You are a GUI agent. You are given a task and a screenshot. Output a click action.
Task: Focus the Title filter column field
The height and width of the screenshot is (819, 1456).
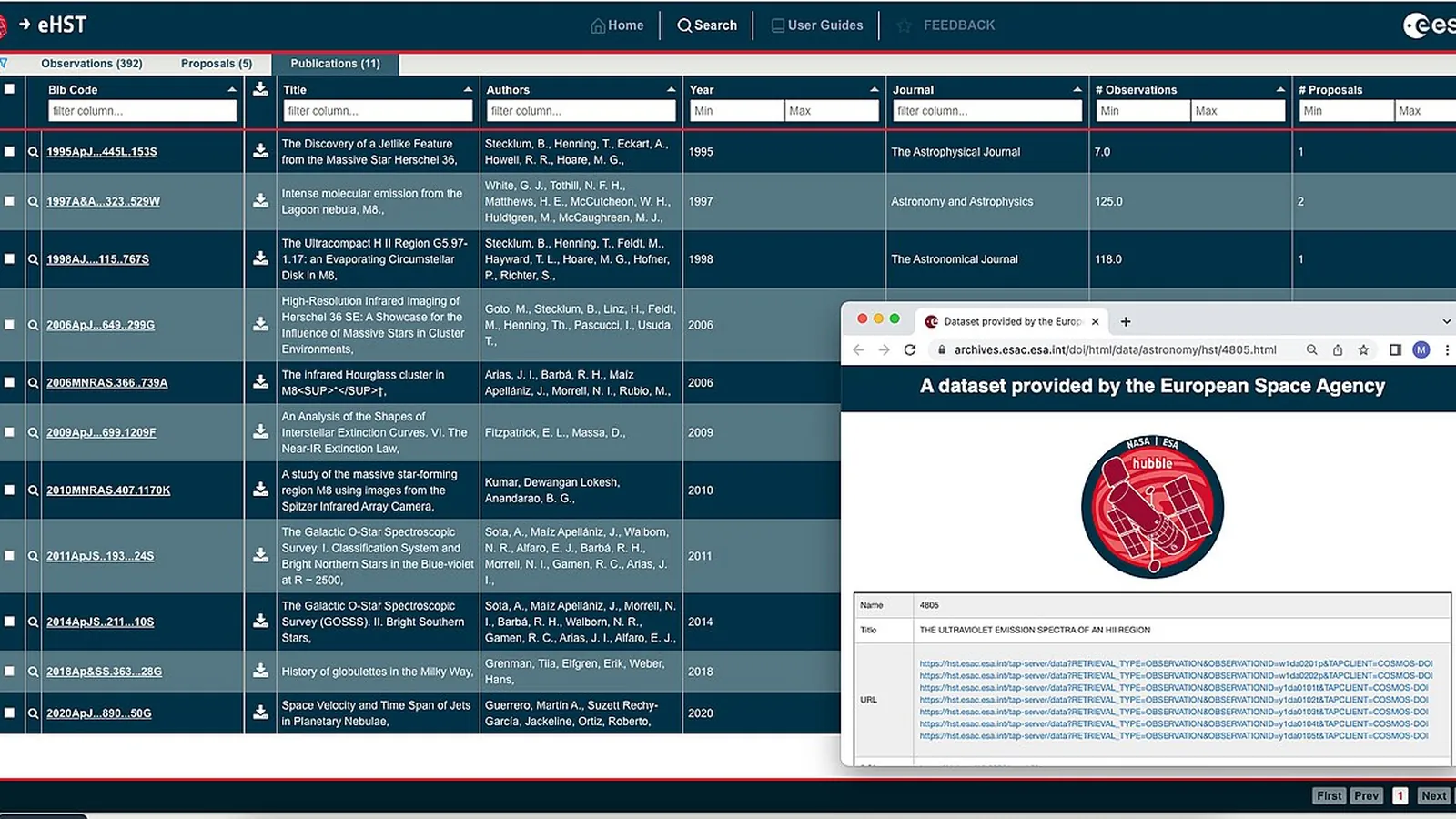pyautogui.click(x=378, y=111)
